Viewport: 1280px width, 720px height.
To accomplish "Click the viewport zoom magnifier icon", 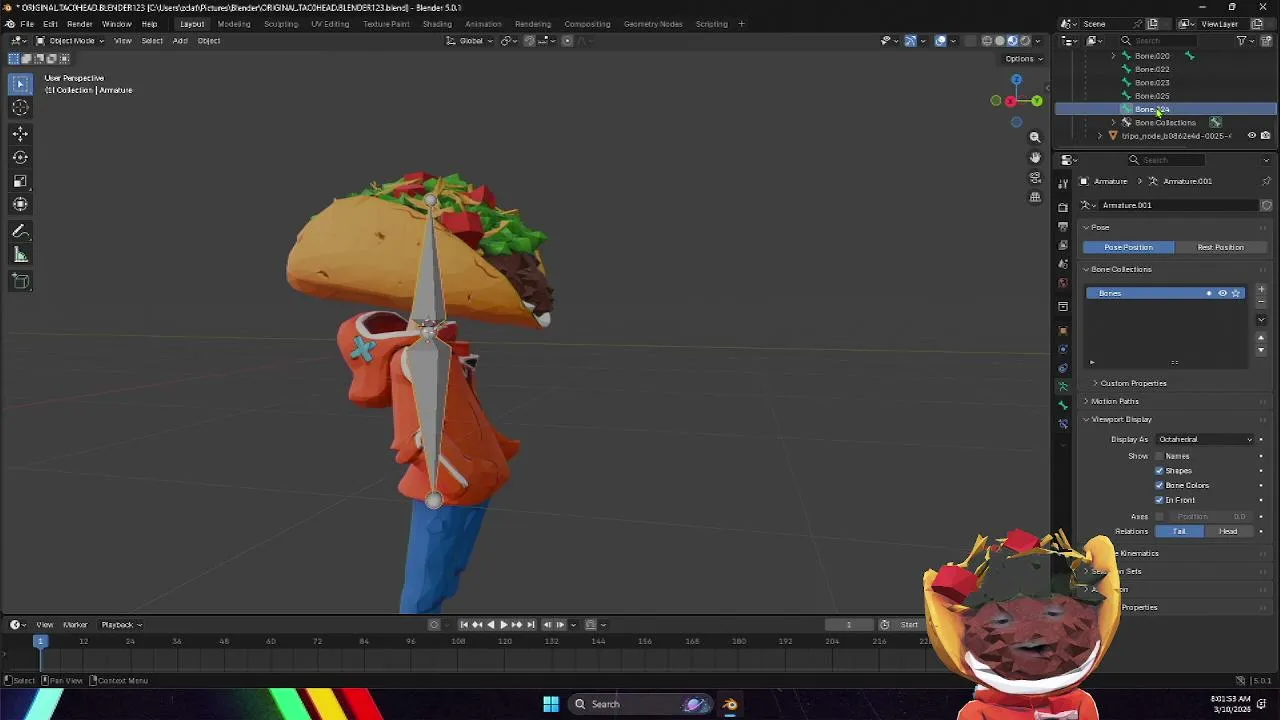I will coord(1035,137).
